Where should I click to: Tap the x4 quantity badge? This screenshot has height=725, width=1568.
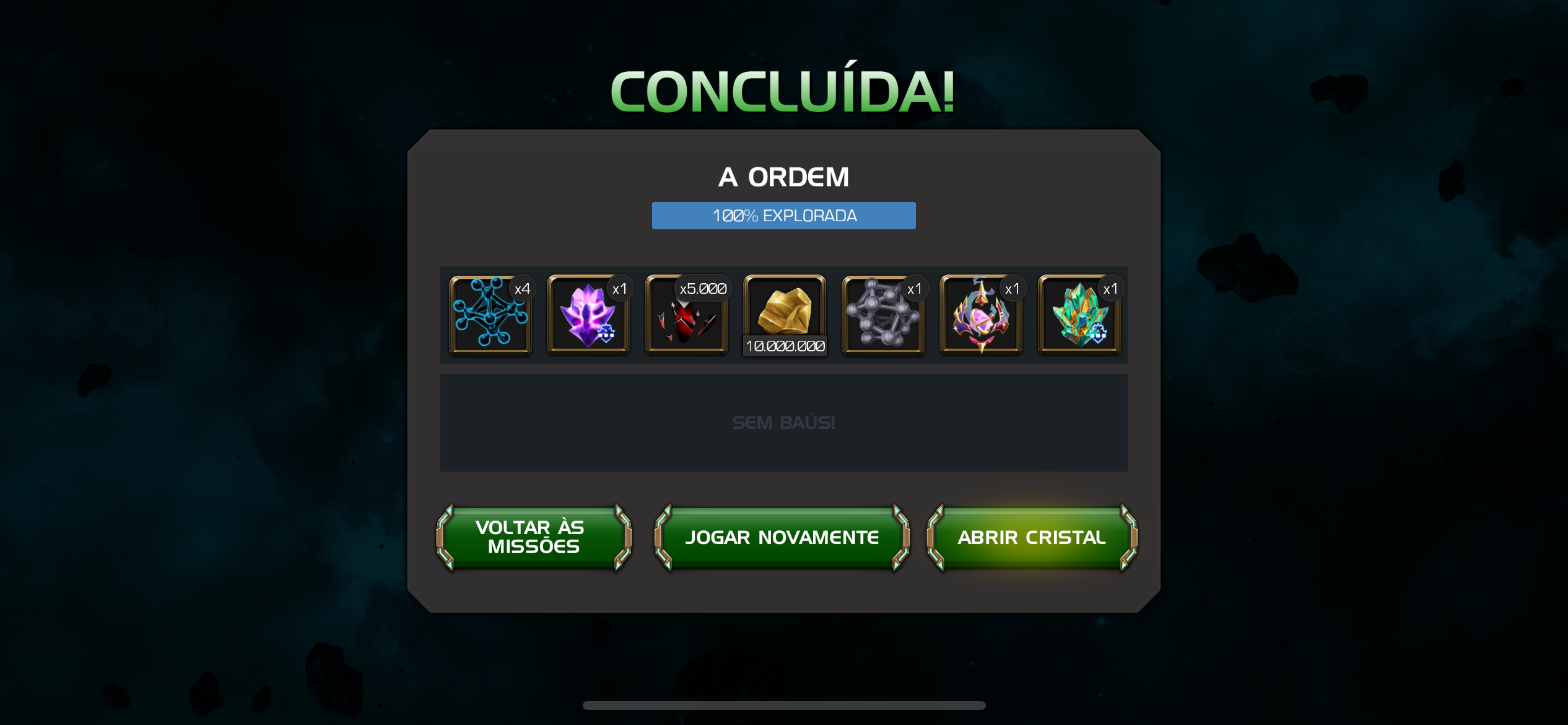point(523,289)
